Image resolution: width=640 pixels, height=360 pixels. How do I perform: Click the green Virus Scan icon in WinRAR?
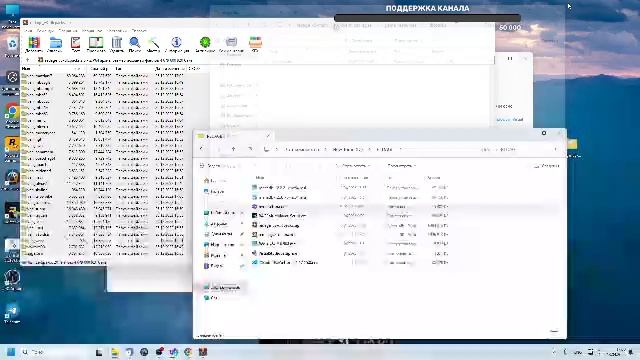205,44
